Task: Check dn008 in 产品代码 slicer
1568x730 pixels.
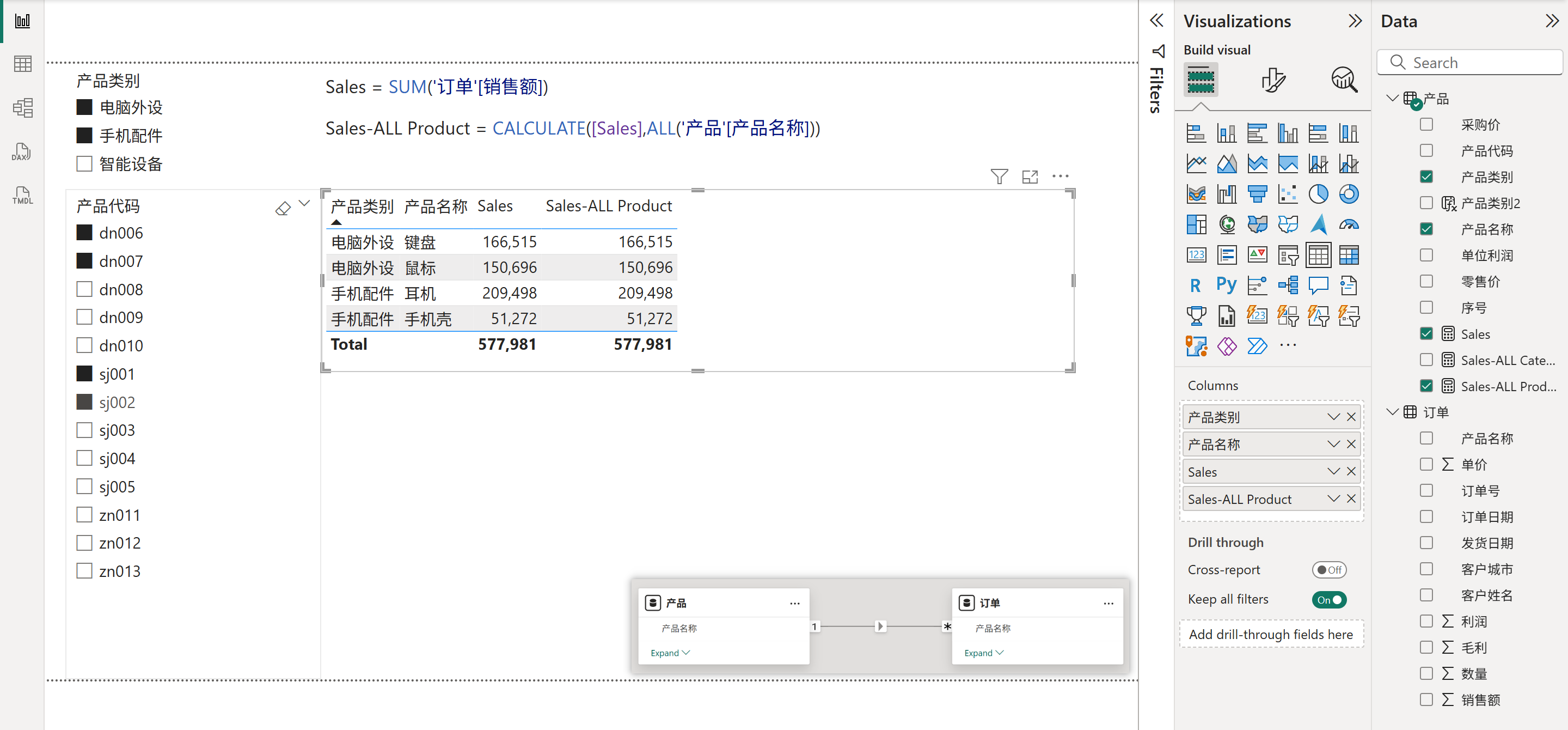Action: (x=84, y=289)
